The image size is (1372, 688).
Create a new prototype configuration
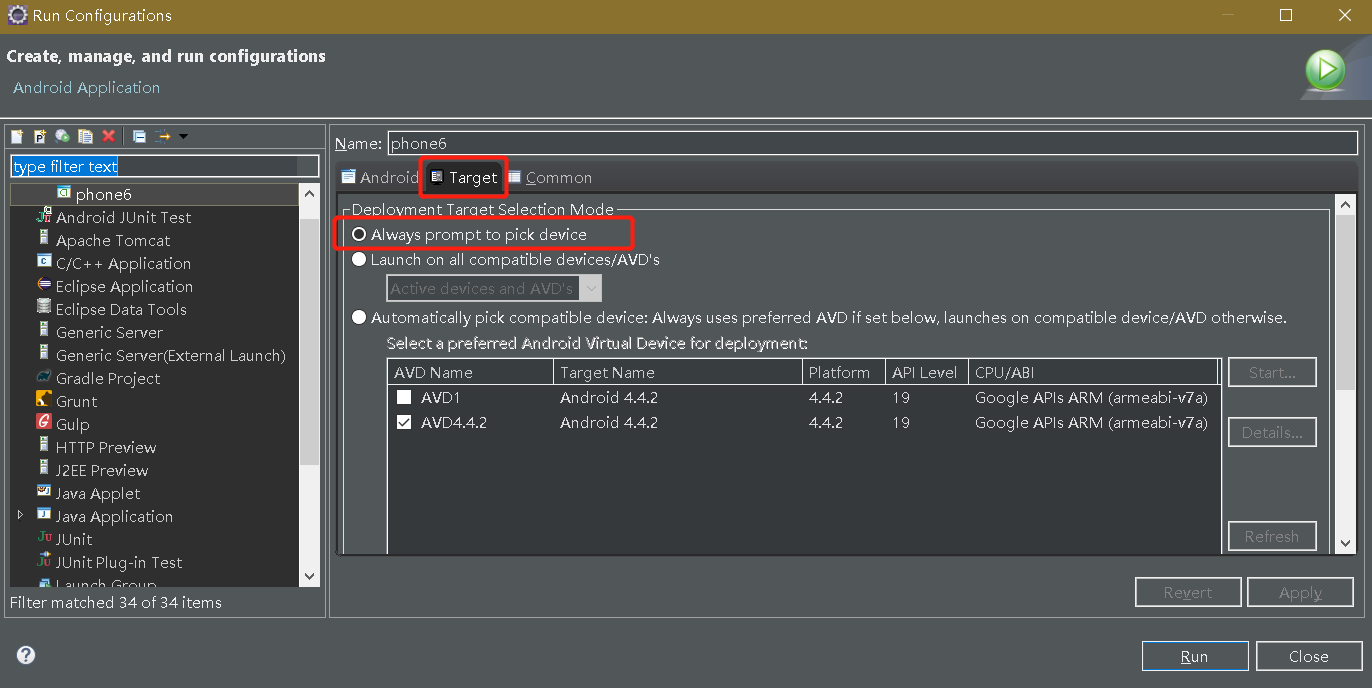click(x=40, y=136)
